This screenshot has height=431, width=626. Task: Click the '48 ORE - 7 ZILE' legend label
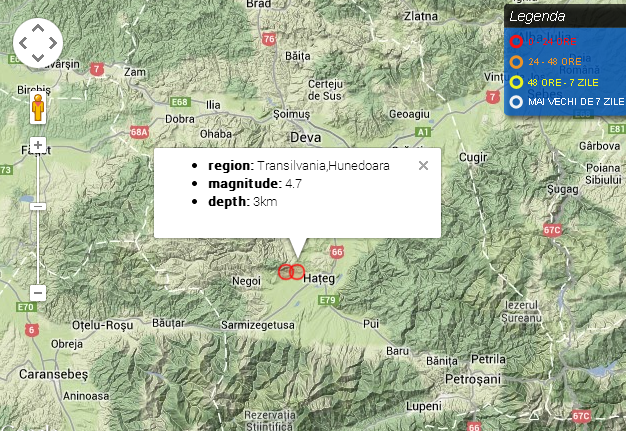[x=563, y=83]
